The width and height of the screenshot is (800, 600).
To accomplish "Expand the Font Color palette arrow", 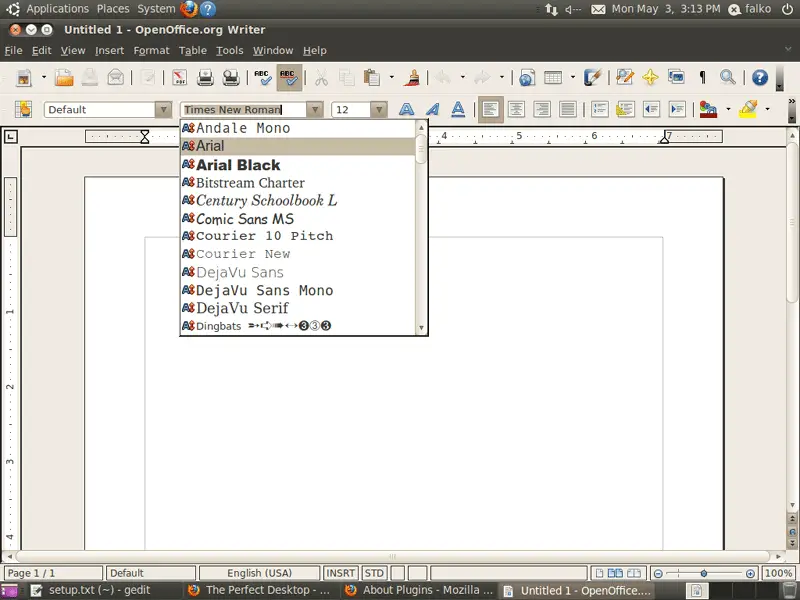I will click(x=728, y=109).
